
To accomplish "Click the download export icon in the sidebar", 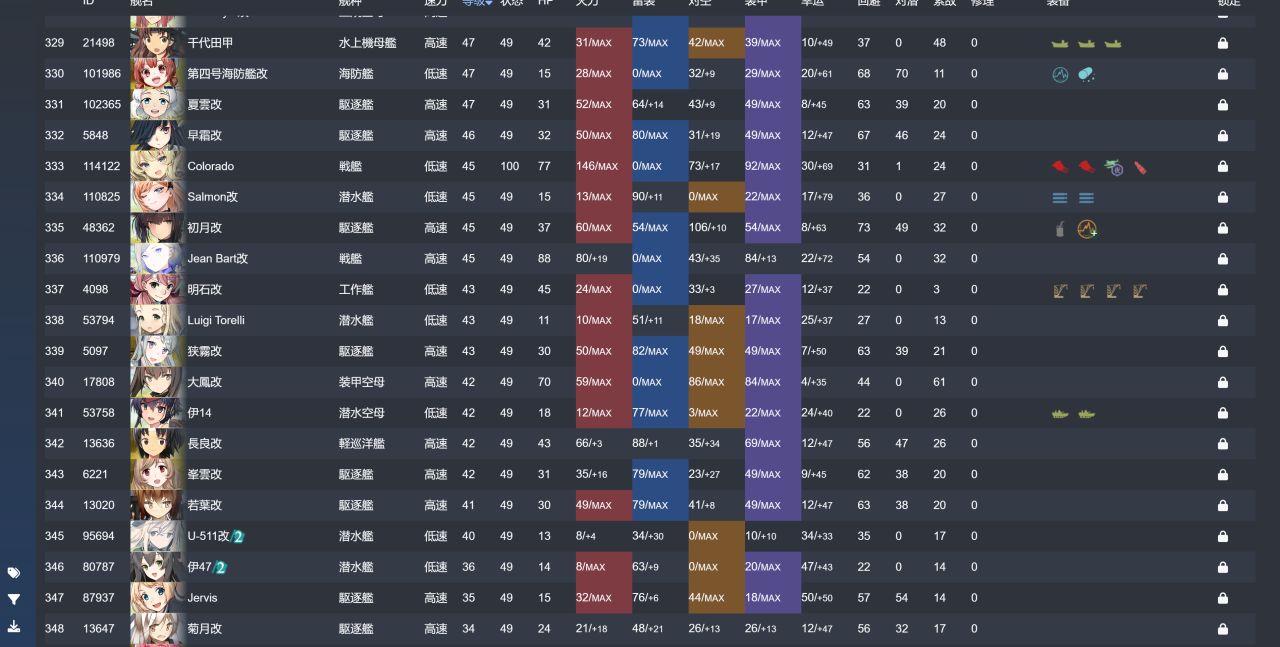I will 14,626.
